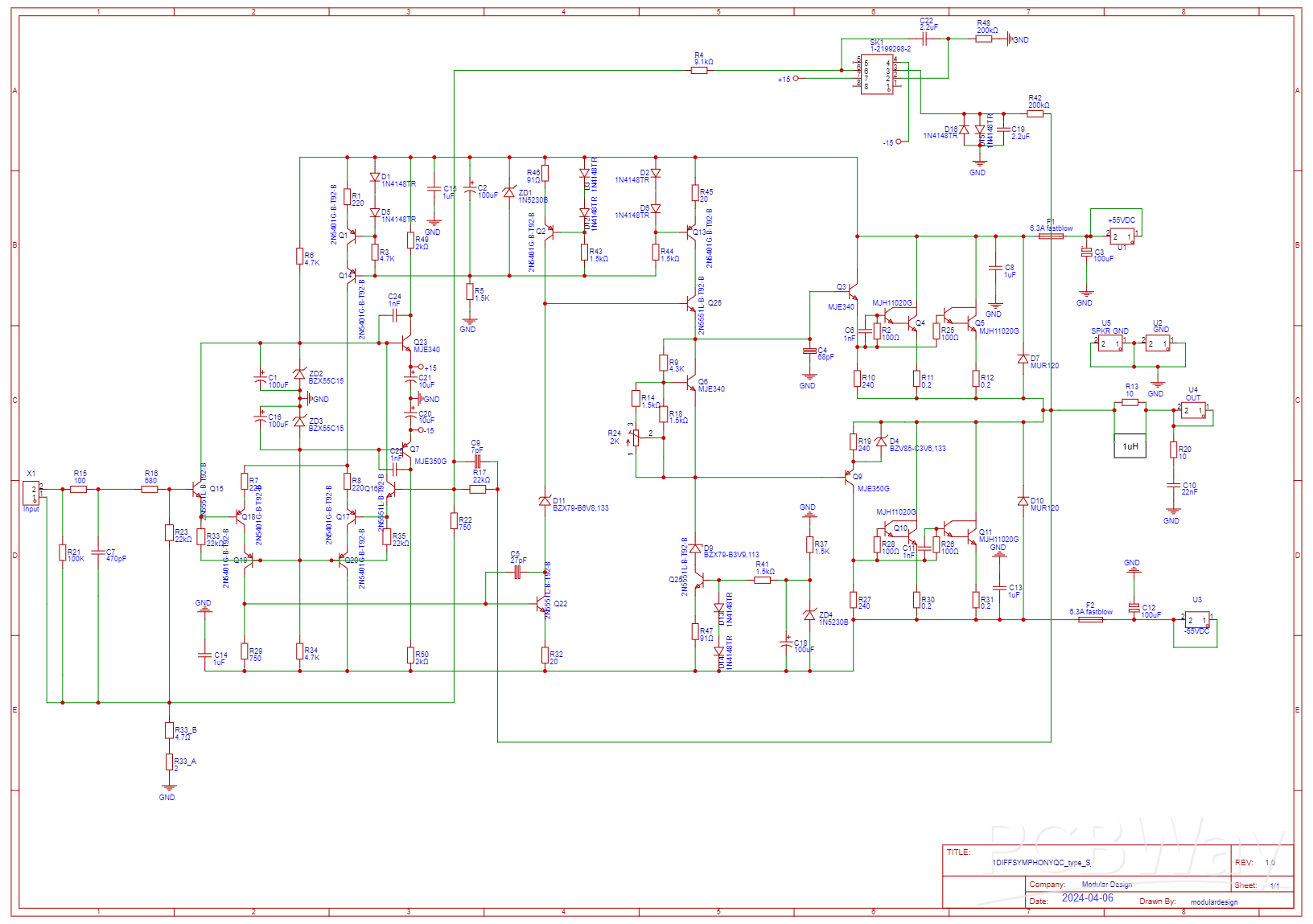Select fuse F1 6.3A fastblow

point(1051,236)
